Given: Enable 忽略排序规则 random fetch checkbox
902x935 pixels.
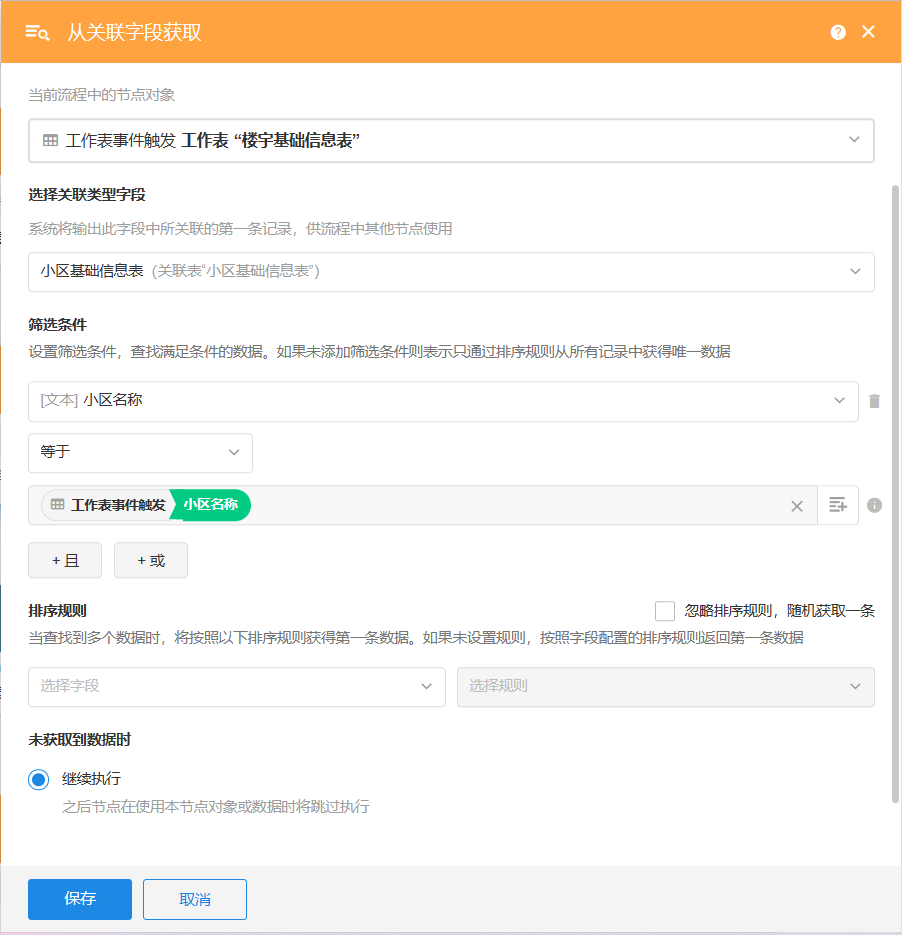Looking at the screenshot, I should click(665, 611).
